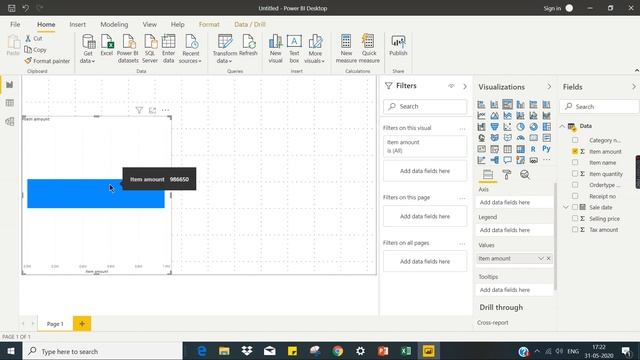Create a New measure
640x360 pixels.
click(x=346, y=49)
